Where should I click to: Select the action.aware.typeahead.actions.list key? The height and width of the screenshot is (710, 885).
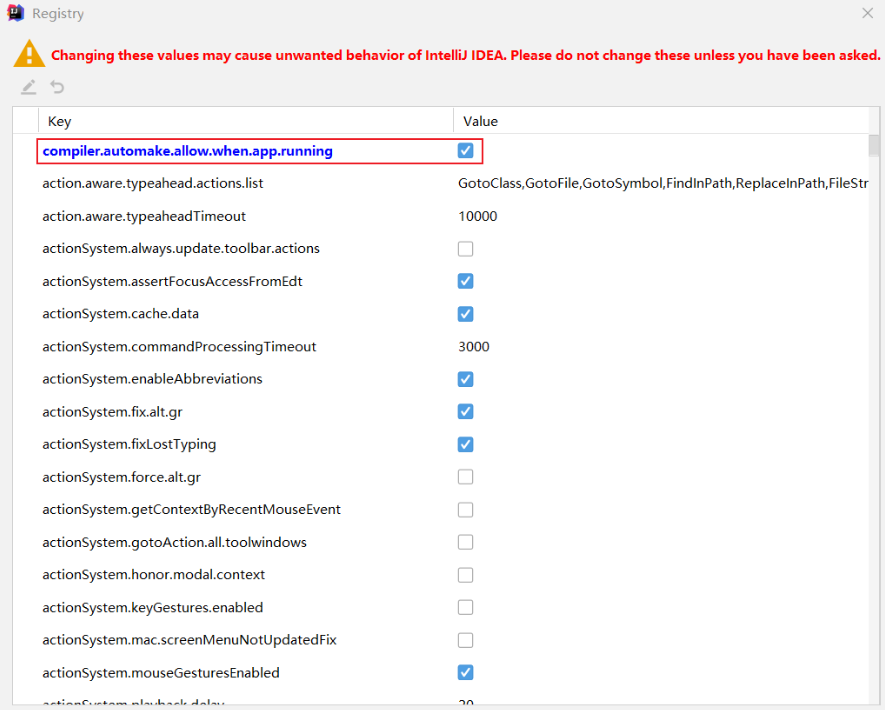pos(152,183)
